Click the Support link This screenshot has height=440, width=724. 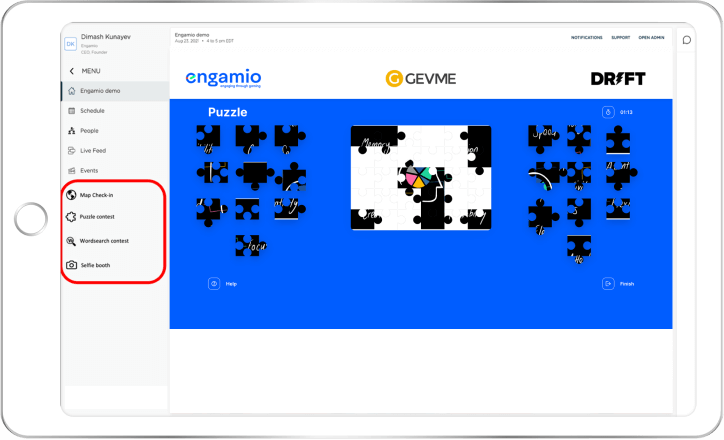pos(620,38)
